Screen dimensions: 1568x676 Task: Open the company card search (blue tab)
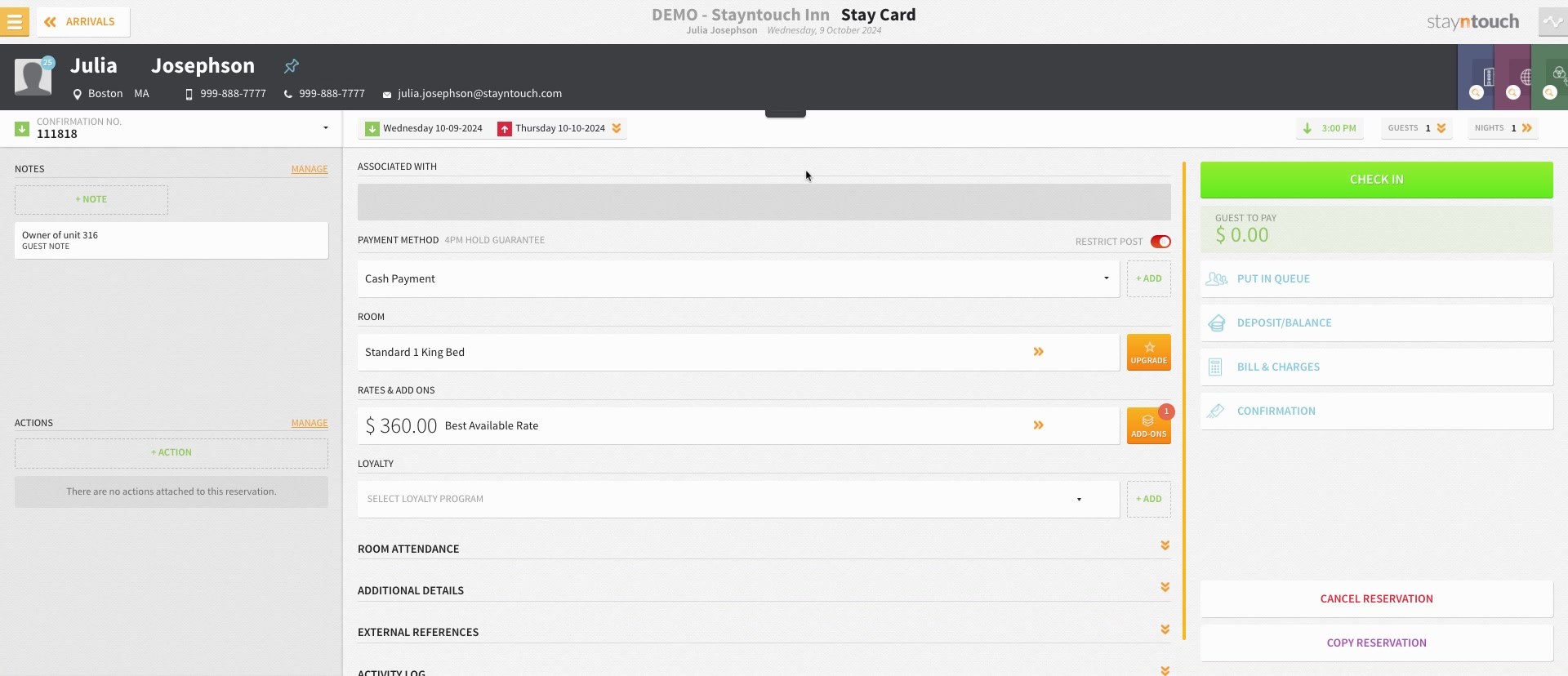pyautogui.click(x=1477, y=78)
